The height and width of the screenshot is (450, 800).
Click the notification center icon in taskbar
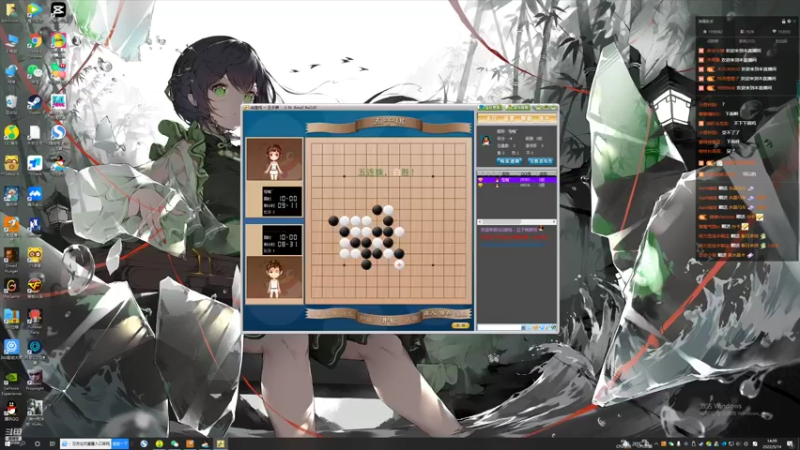click(790, 444)
